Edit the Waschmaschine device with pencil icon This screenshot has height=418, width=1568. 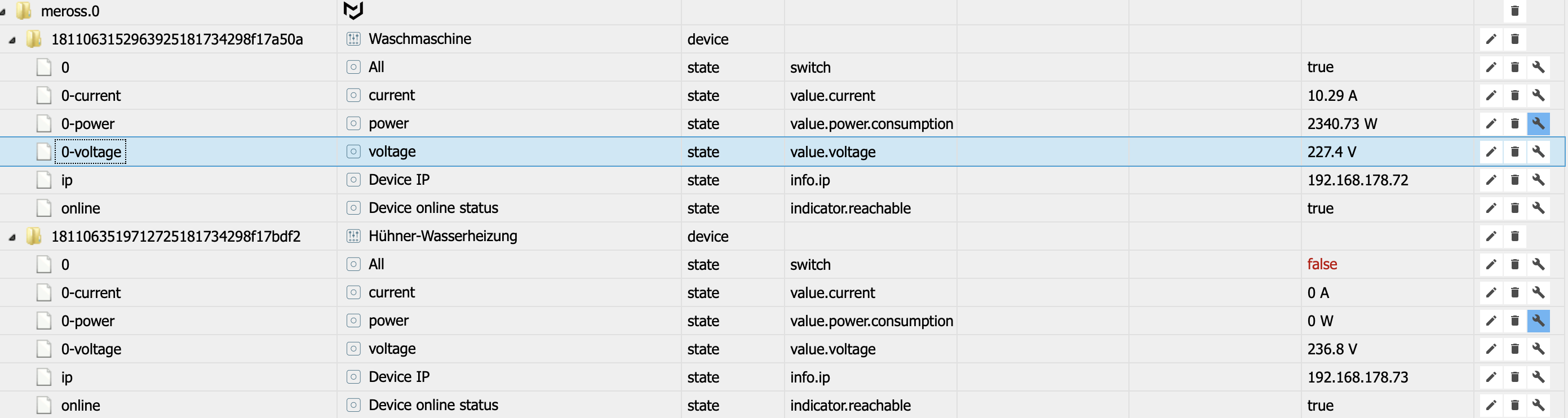click(1491, 39)
